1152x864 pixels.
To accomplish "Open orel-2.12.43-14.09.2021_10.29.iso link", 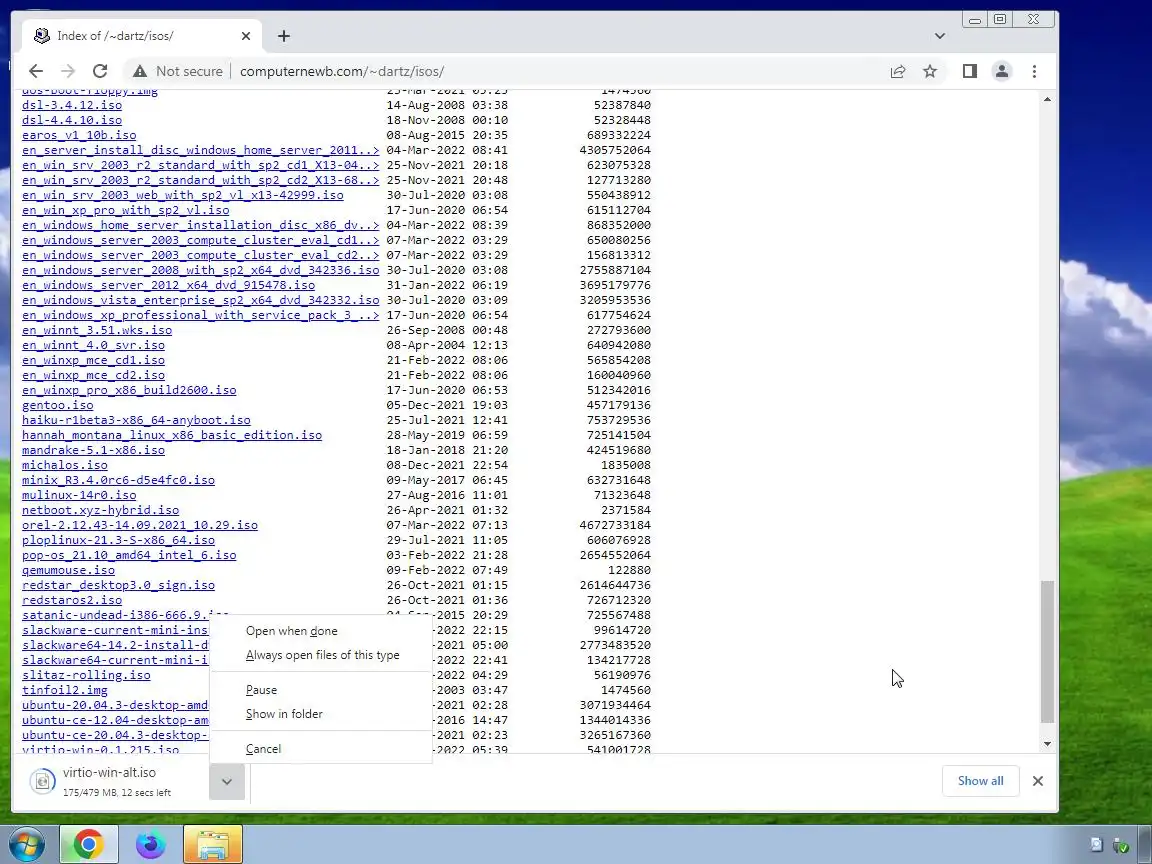I will click(140, 525).
